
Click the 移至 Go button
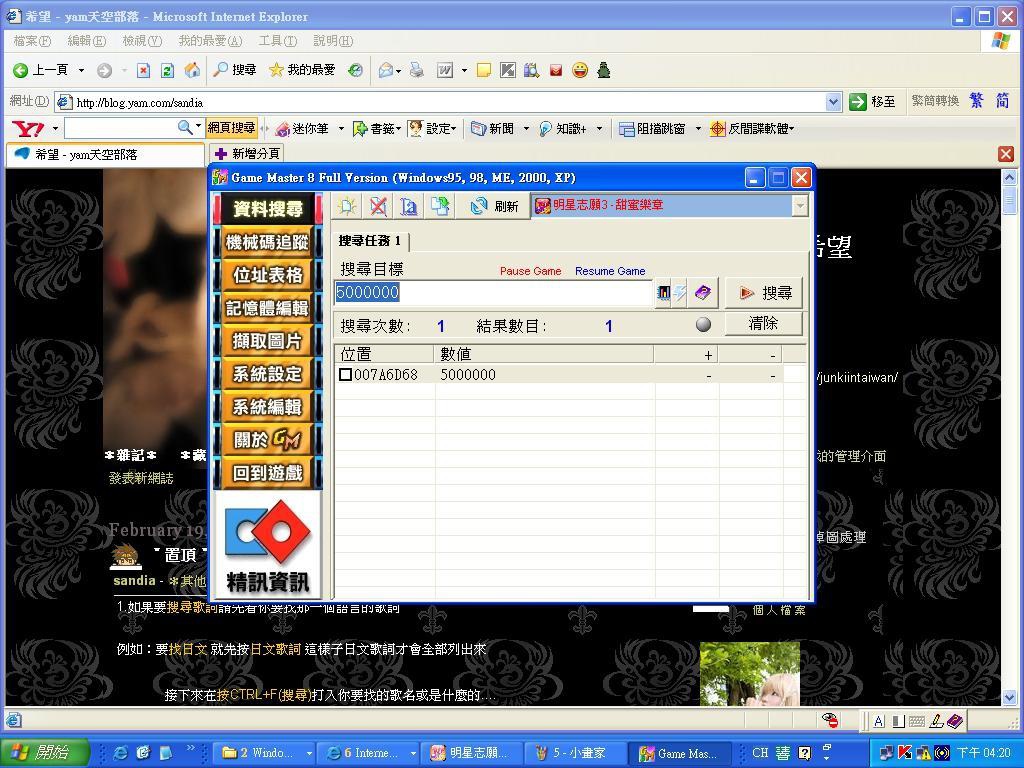click(x=872, y=102)
